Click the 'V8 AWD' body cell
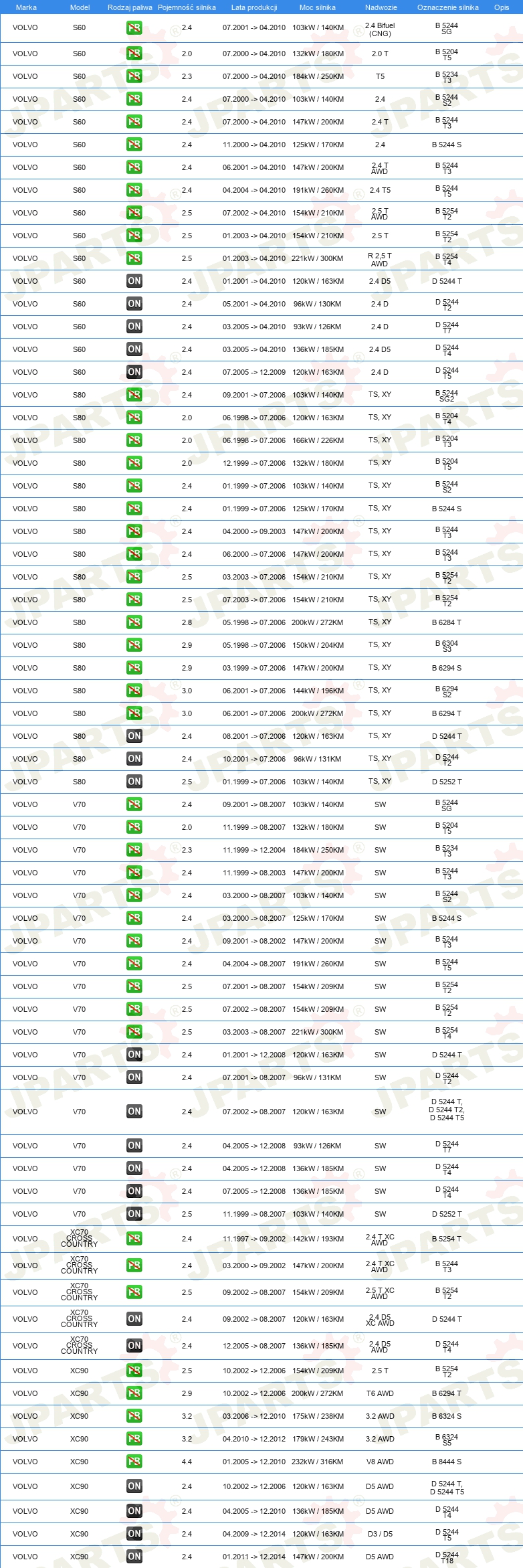This screenshot has width=523, height=1568. 380,1462
